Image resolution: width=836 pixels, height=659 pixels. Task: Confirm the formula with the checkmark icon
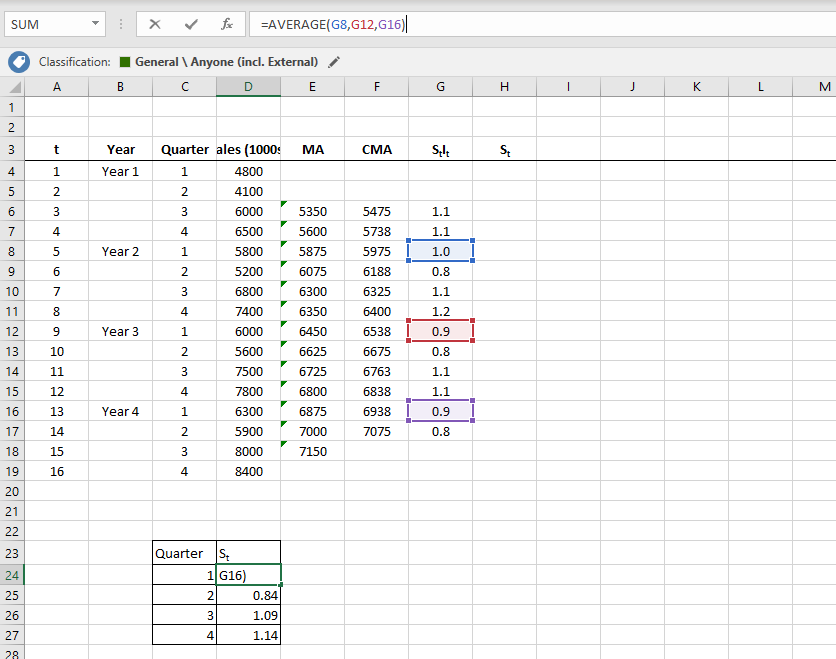click(191, 24)
